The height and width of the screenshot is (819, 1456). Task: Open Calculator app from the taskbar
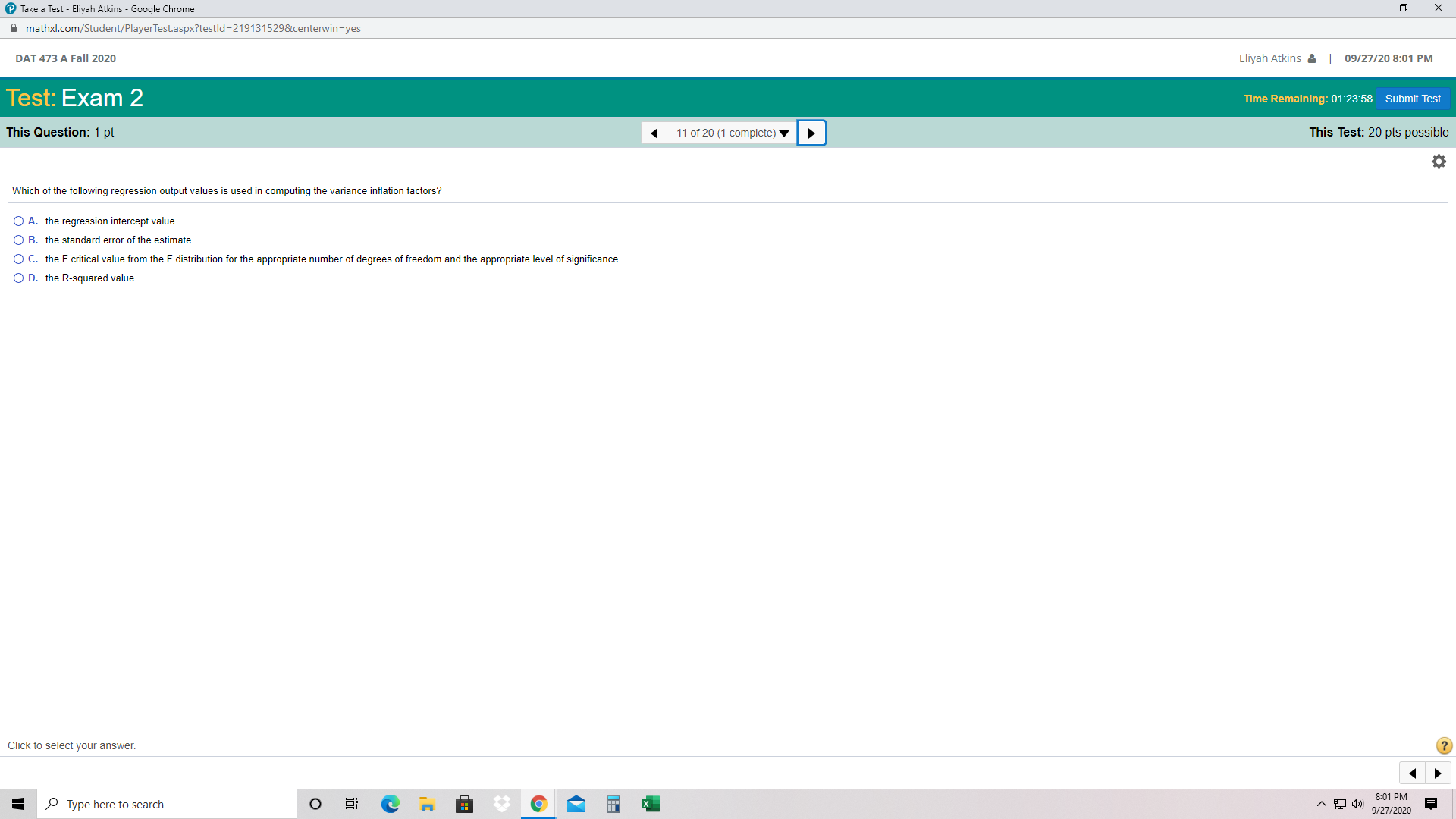[x=613, y=804]
